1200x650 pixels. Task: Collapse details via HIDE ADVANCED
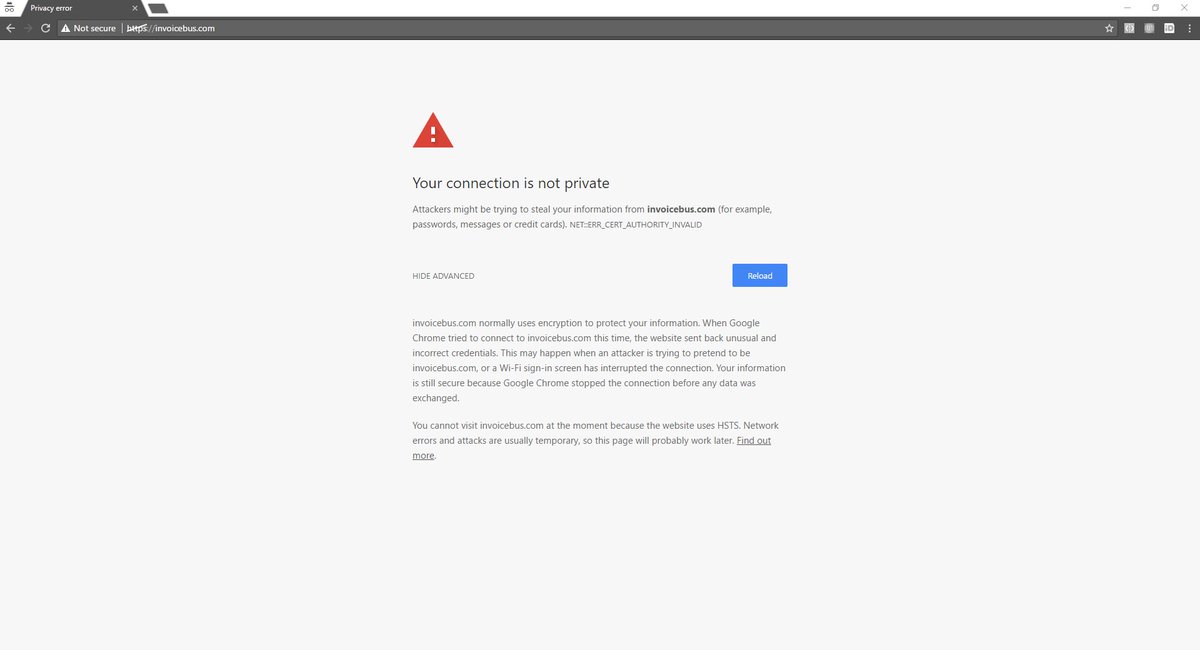443,276
